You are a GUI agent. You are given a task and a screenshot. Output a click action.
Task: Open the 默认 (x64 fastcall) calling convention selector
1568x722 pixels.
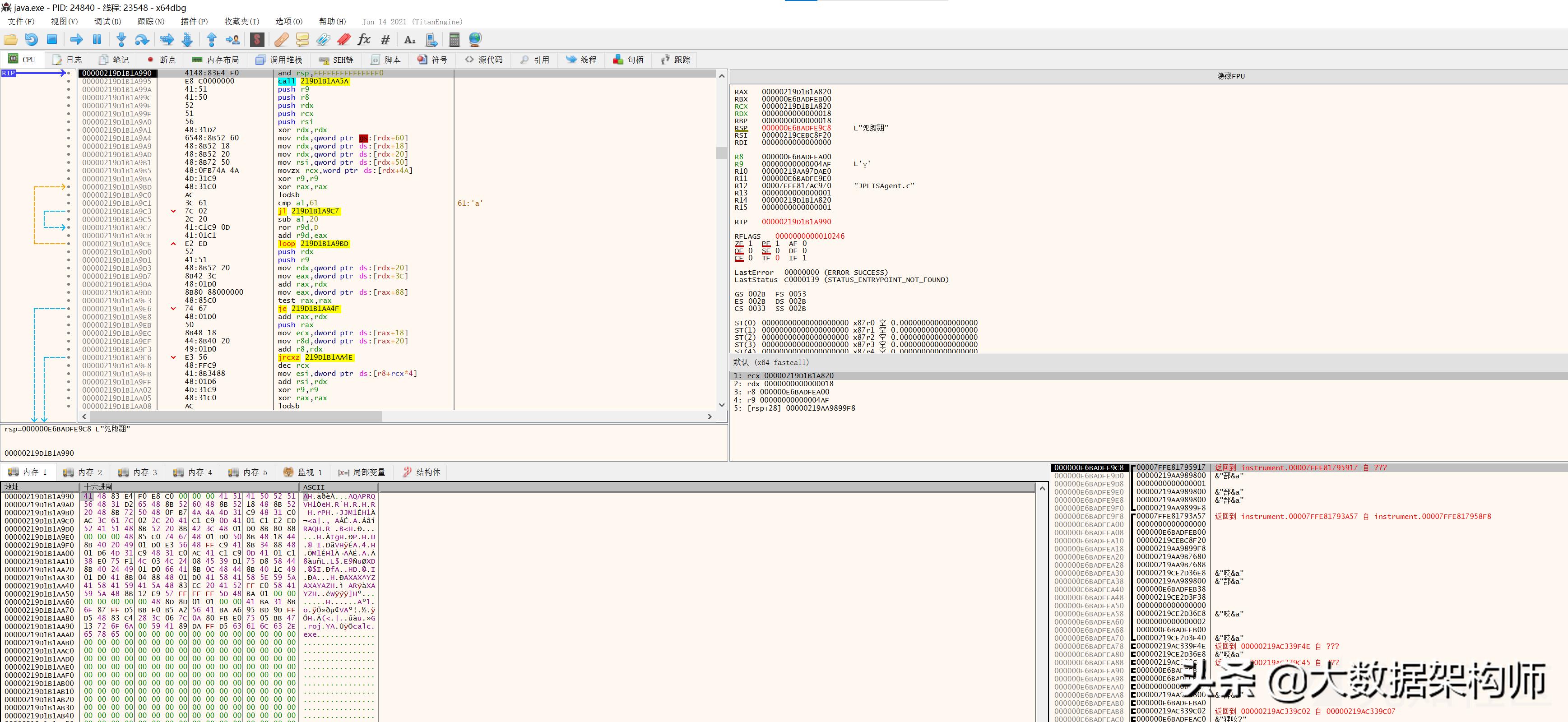pyautogui.click(x=771, y=362)
